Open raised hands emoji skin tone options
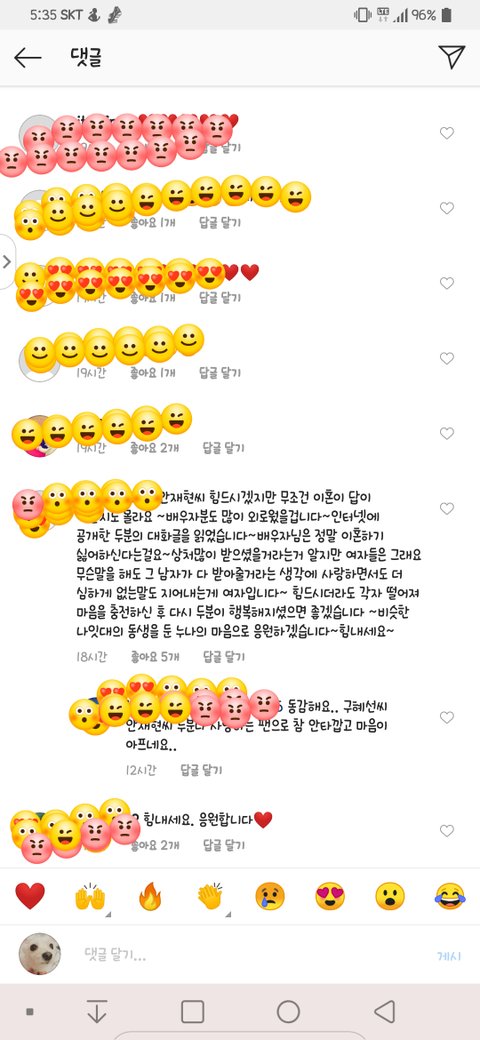 (109, 914)
